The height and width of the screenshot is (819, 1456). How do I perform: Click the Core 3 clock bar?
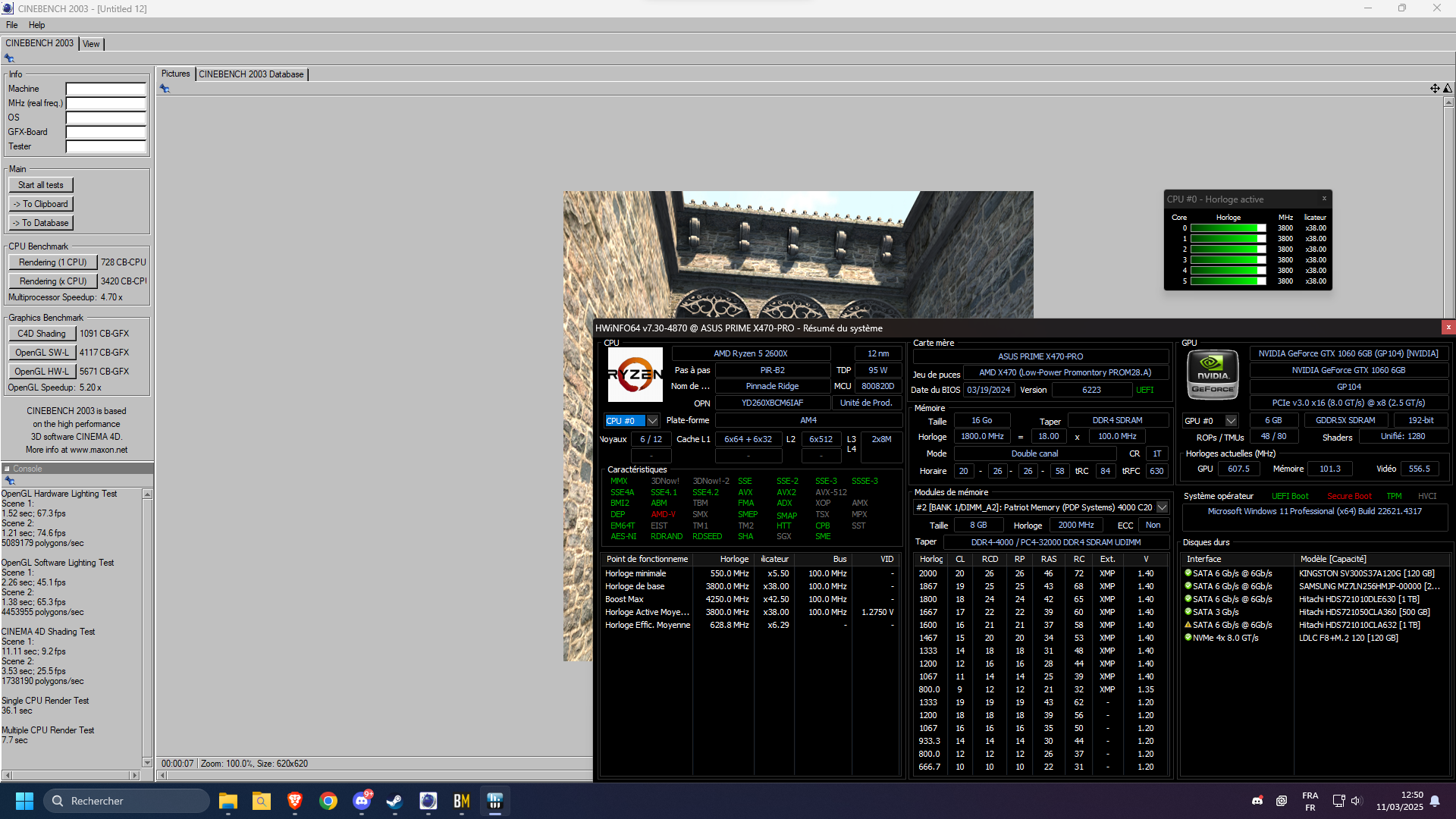(x=1228, y=260)
